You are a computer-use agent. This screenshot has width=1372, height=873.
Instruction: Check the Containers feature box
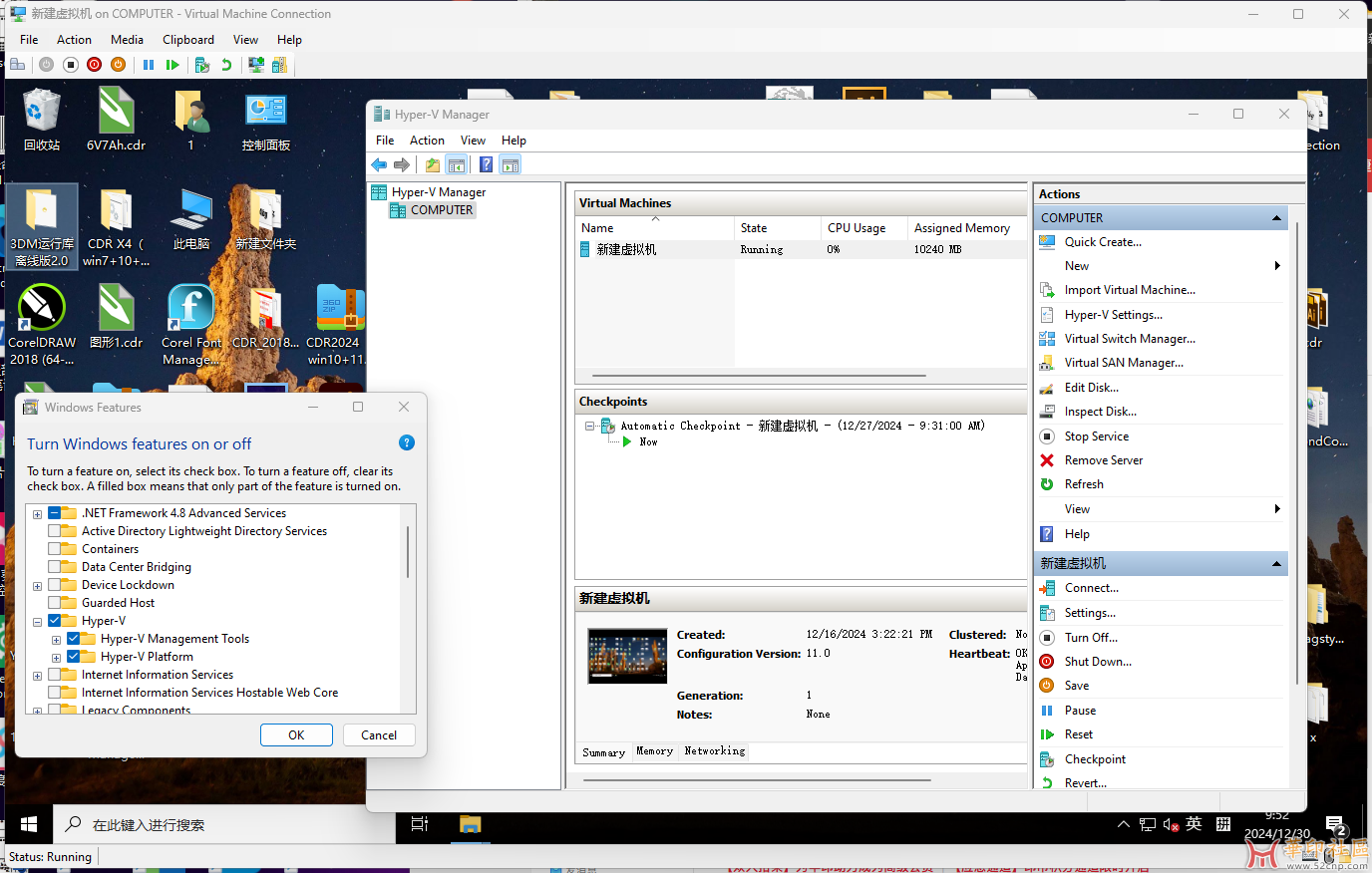coord(55,549)
